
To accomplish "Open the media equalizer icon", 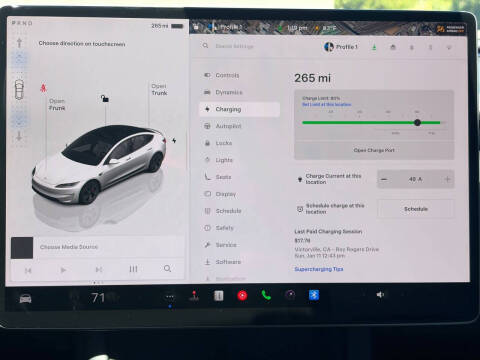I will pyautogui.click(x=133, y=269).
